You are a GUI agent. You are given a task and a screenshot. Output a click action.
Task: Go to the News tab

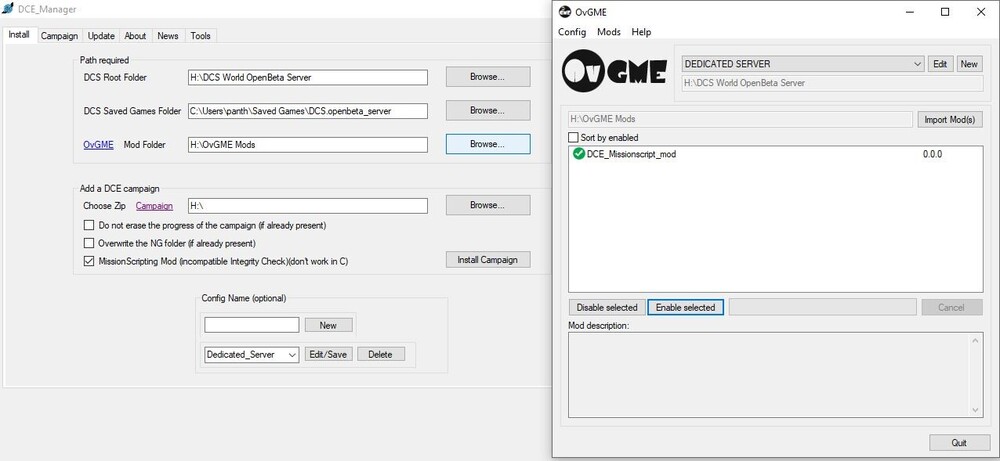coord(168,36)
